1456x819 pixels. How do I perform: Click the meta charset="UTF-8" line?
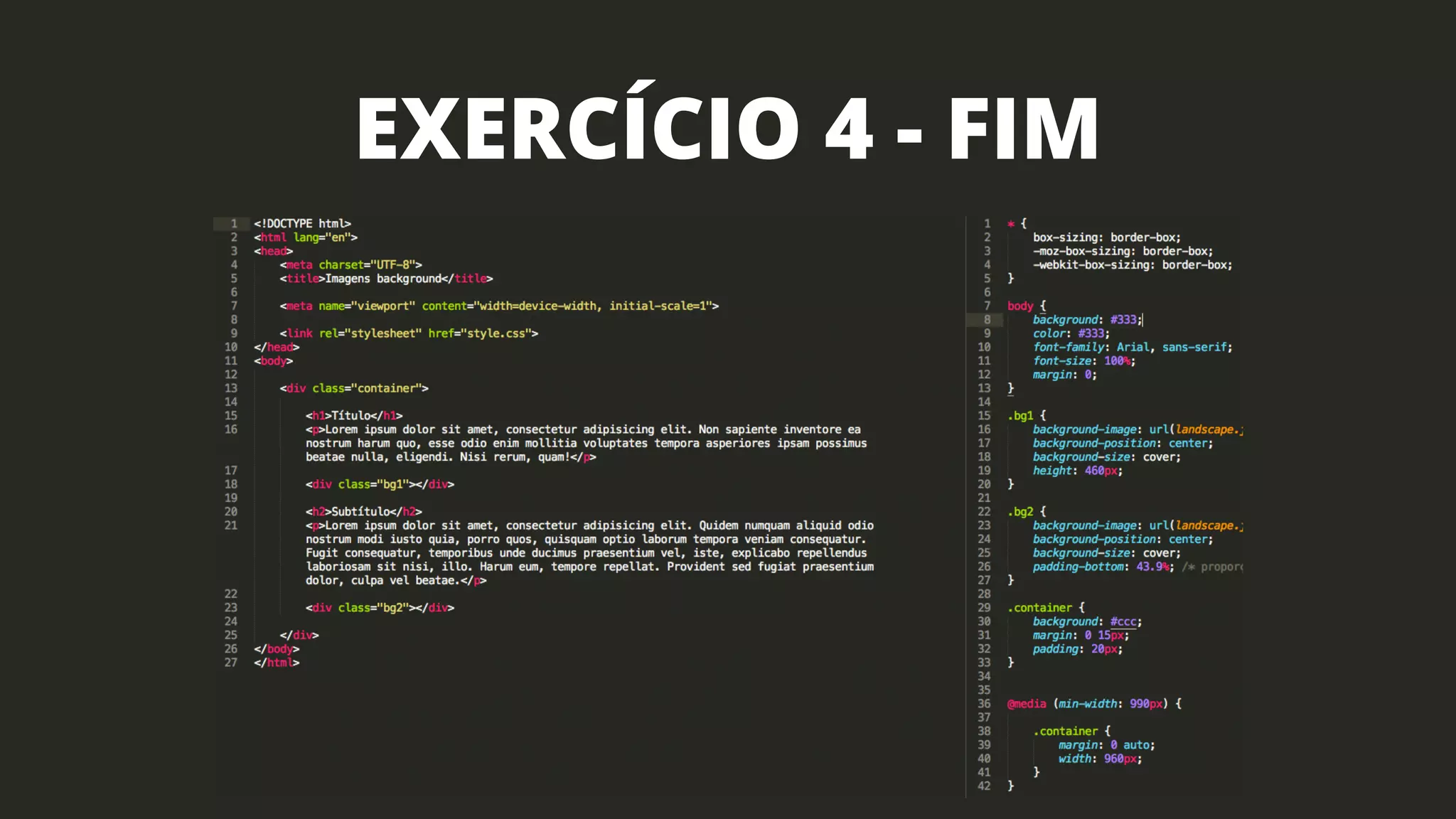pyautogui.click(x=350, y=264)
